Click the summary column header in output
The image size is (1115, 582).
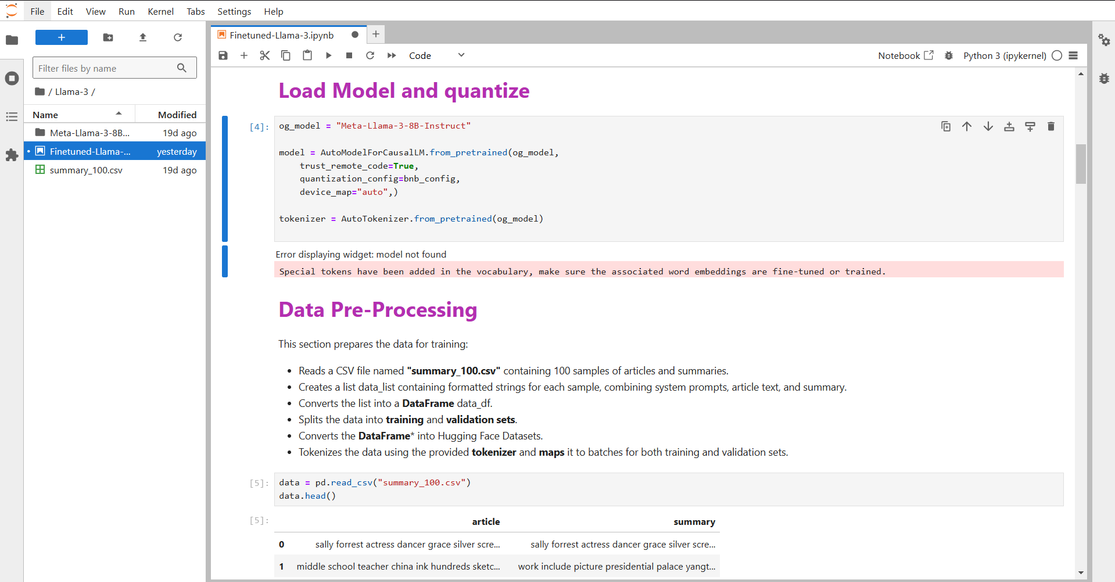tap(694, 522)
